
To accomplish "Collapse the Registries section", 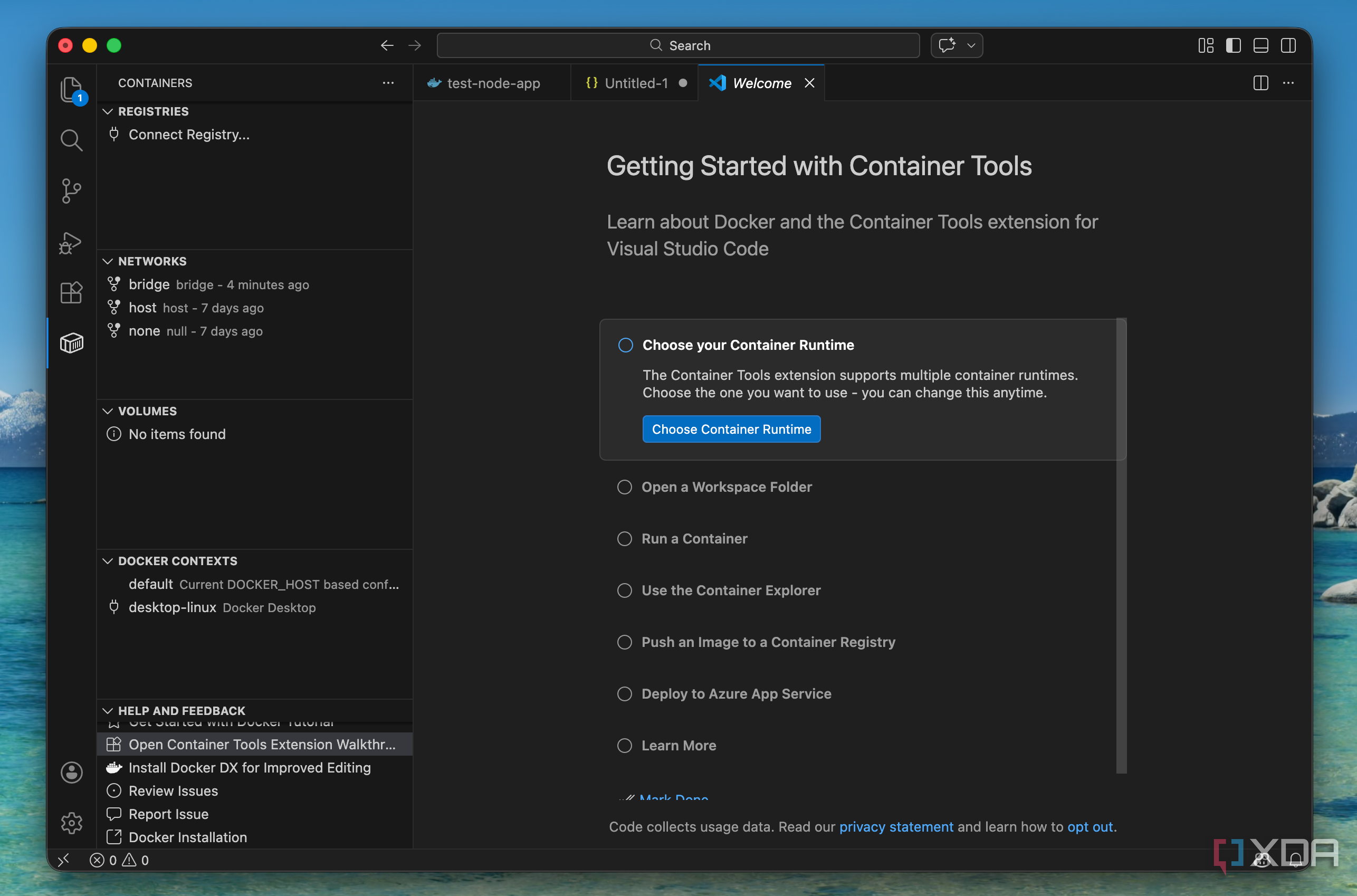I will click(108, 111).
